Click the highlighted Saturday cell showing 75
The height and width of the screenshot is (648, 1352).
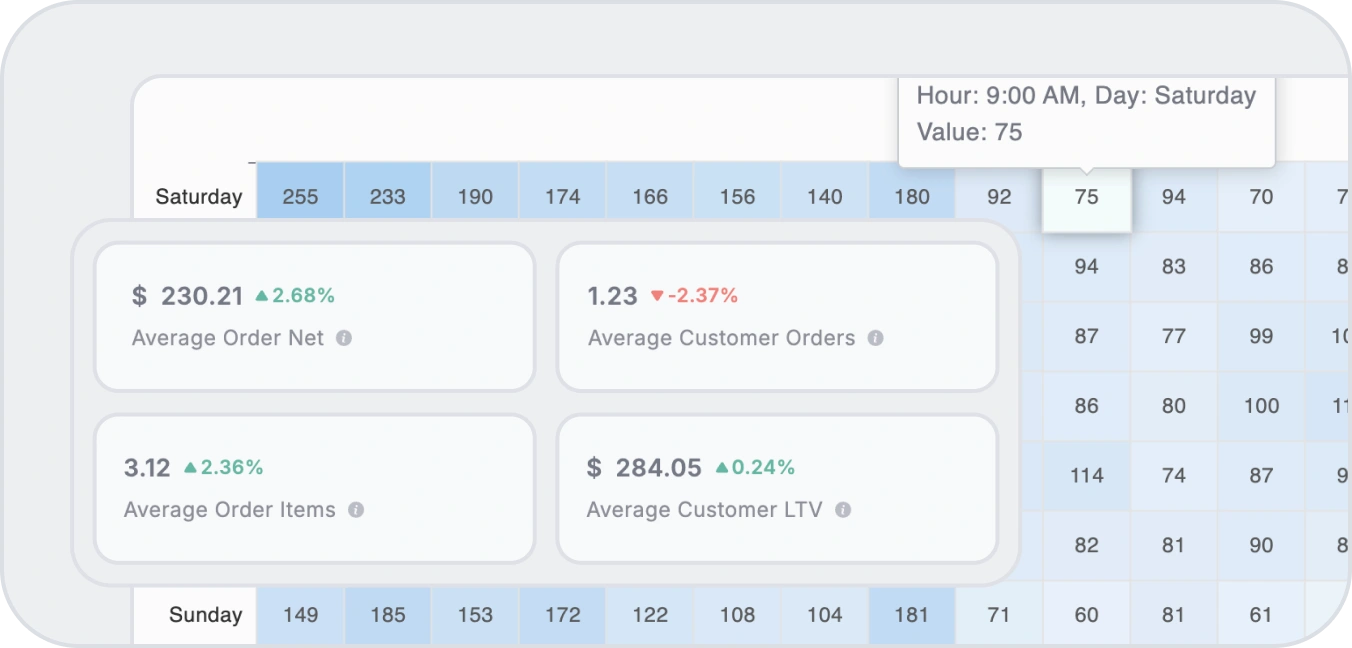1086,198
